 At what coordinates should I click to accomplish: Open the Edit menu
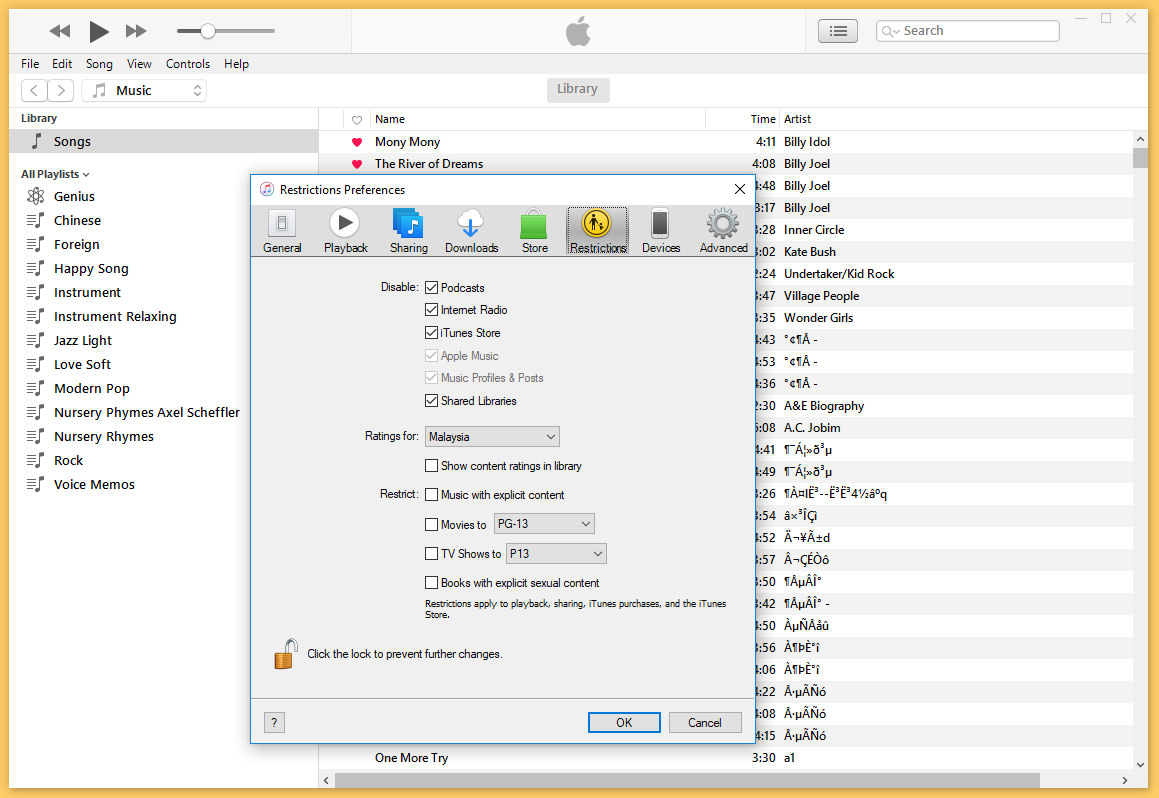62,64
